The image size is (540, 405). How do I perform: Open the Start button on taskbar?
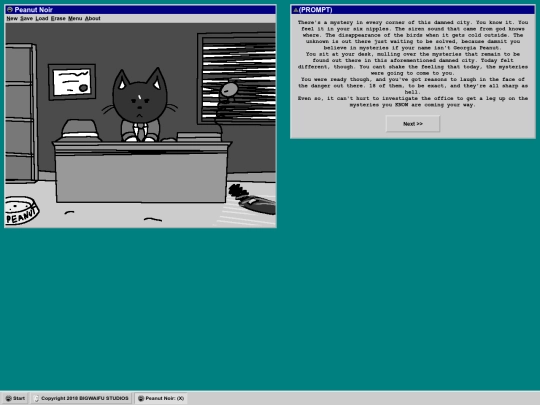pyautogui.click(x=15, y=398)
